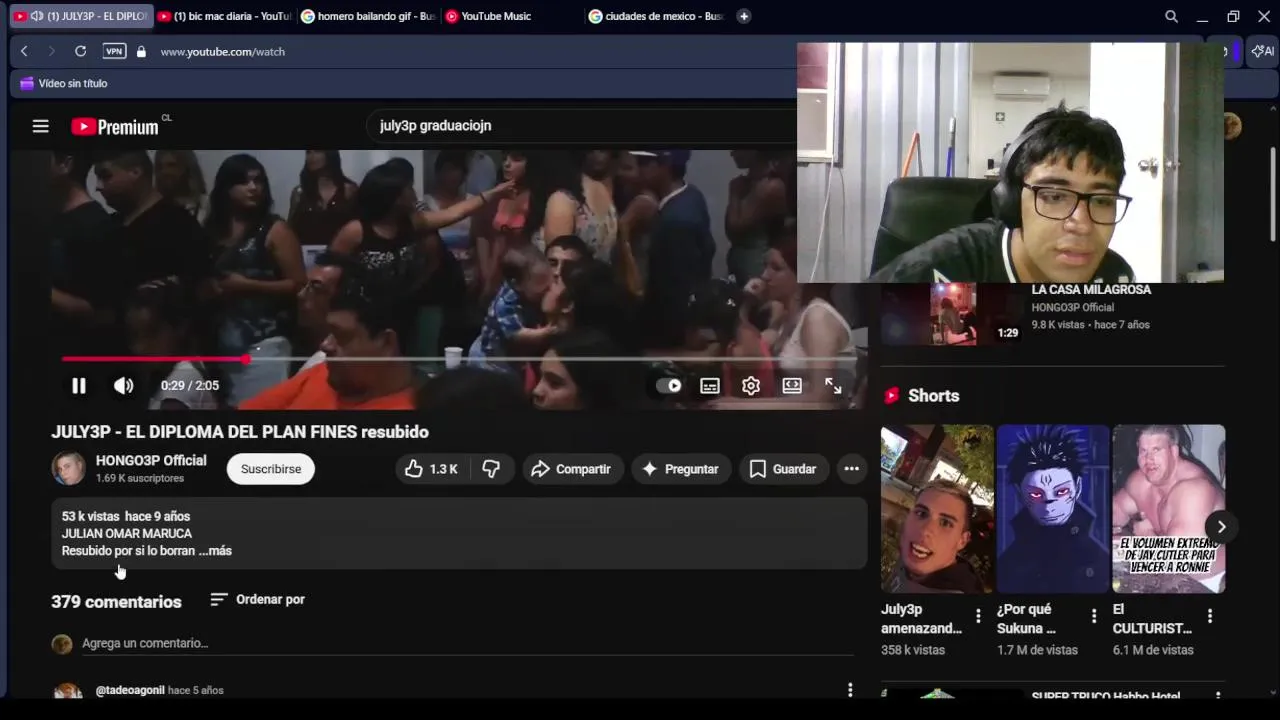This screenshot has height=720, width=1280.
Task: Open the browser AI sidebar button
Action: click(x=1263, y=51)
